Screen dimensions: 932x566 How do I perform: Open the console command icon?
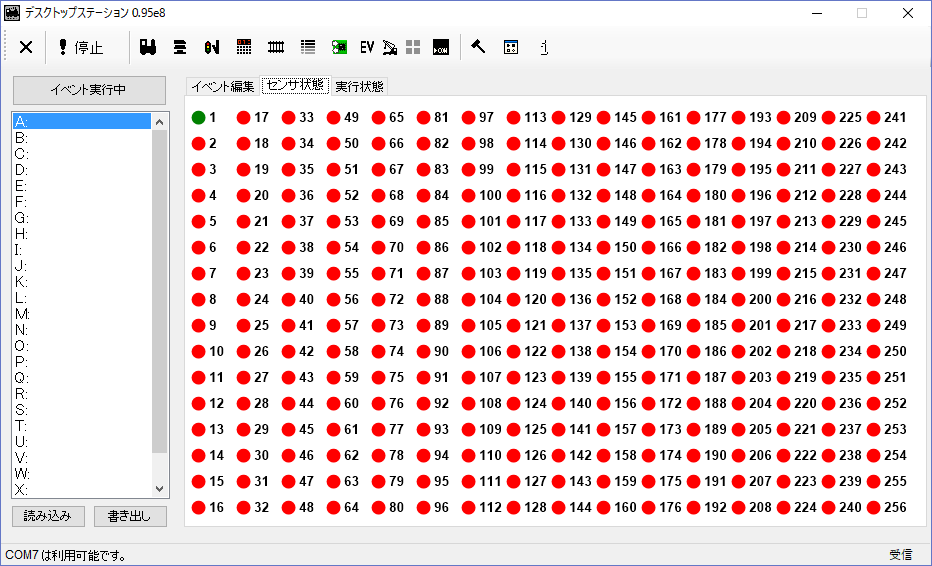pyautogui.click(x=441, y=47)
